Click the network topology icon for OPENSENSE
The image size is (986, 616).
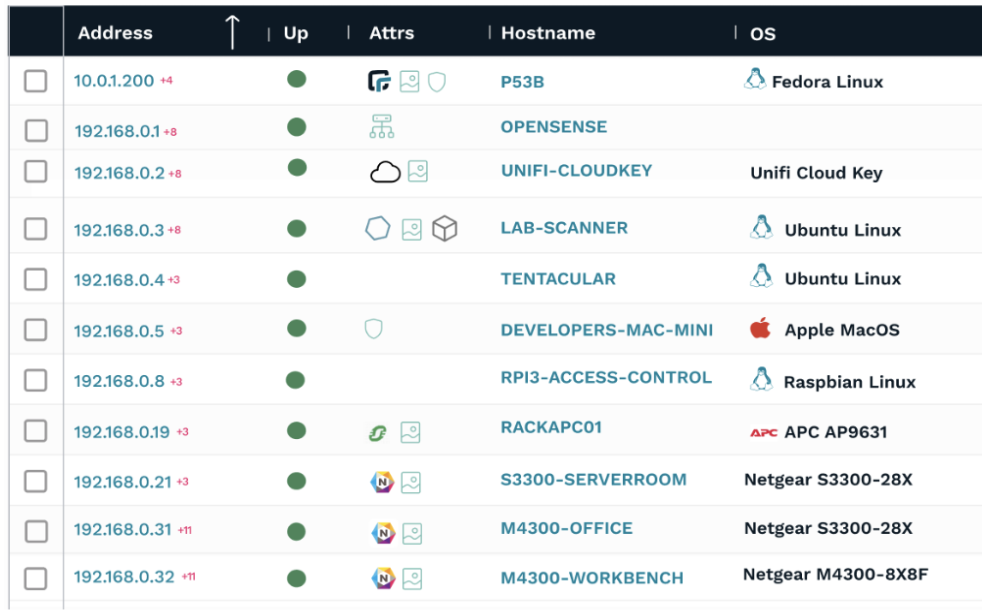[382, 126]
